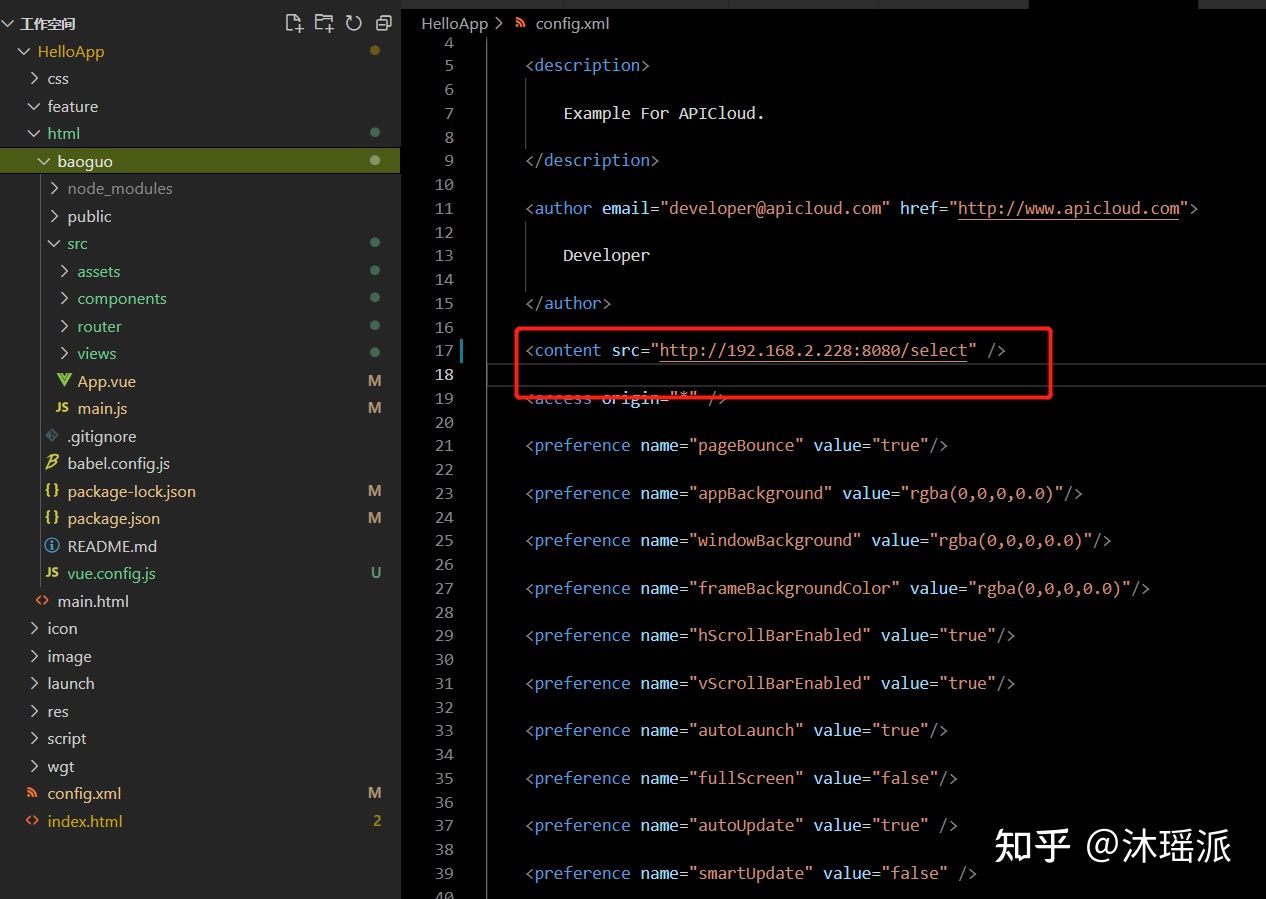
Task: Click the fullScreen preference name
Action: coord(746,778)
